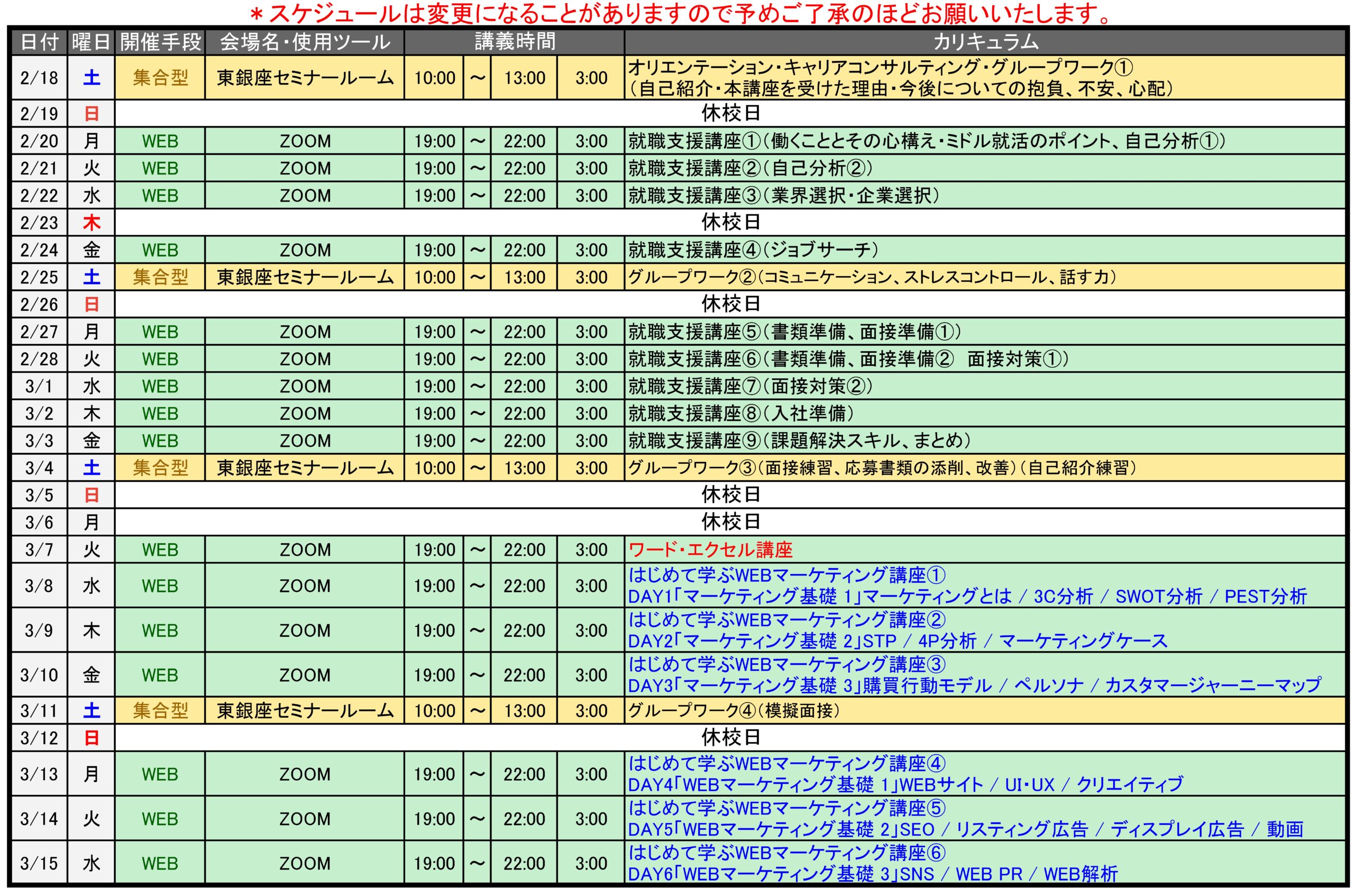The image size is (1354, 896).
Task: Click 就職支援講座⑥ curriculum cell
Action: 985,359
